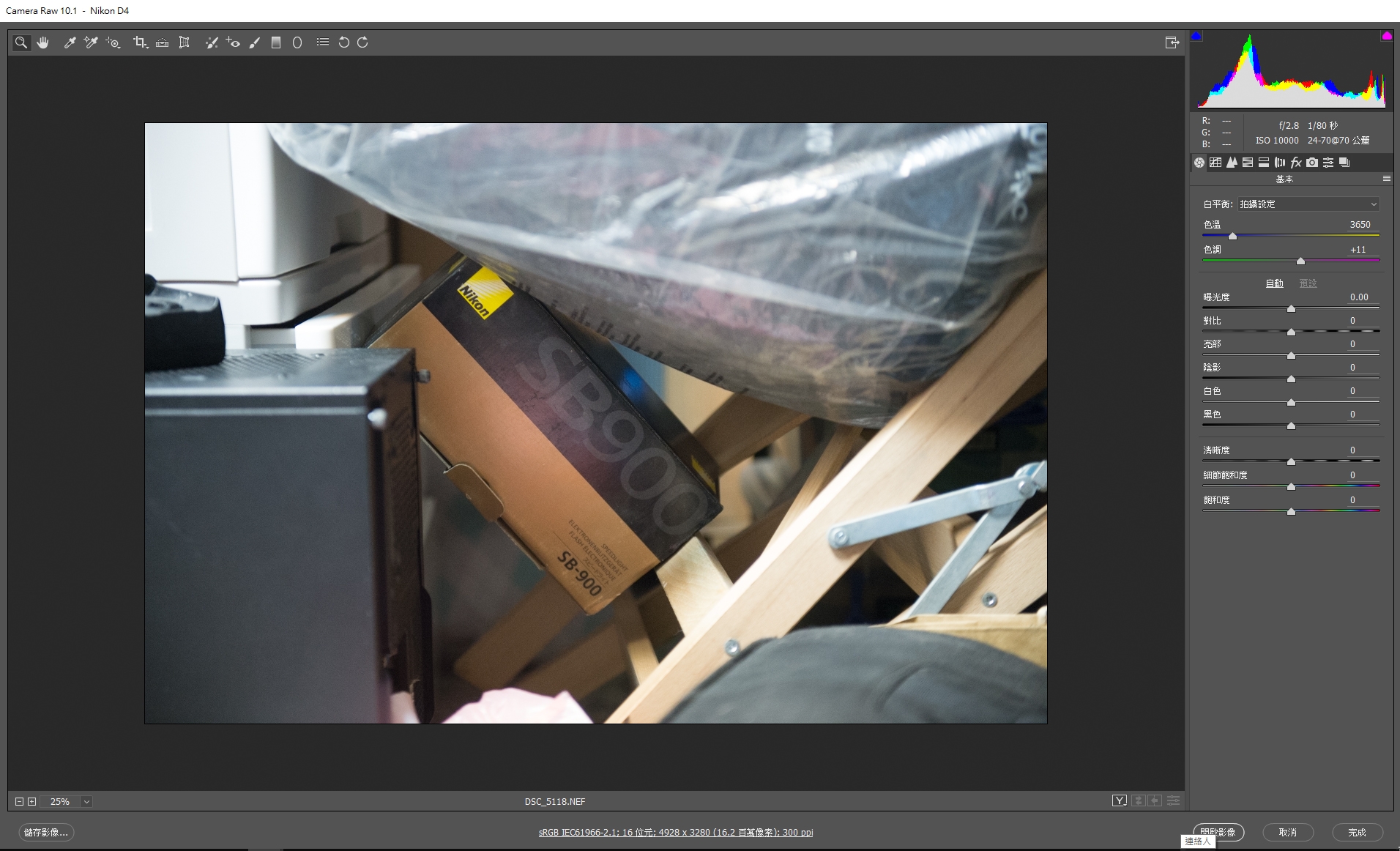Switch to the Lens Corrections tab
This screenshot has height=851, width=1400.
point(1280,163)
